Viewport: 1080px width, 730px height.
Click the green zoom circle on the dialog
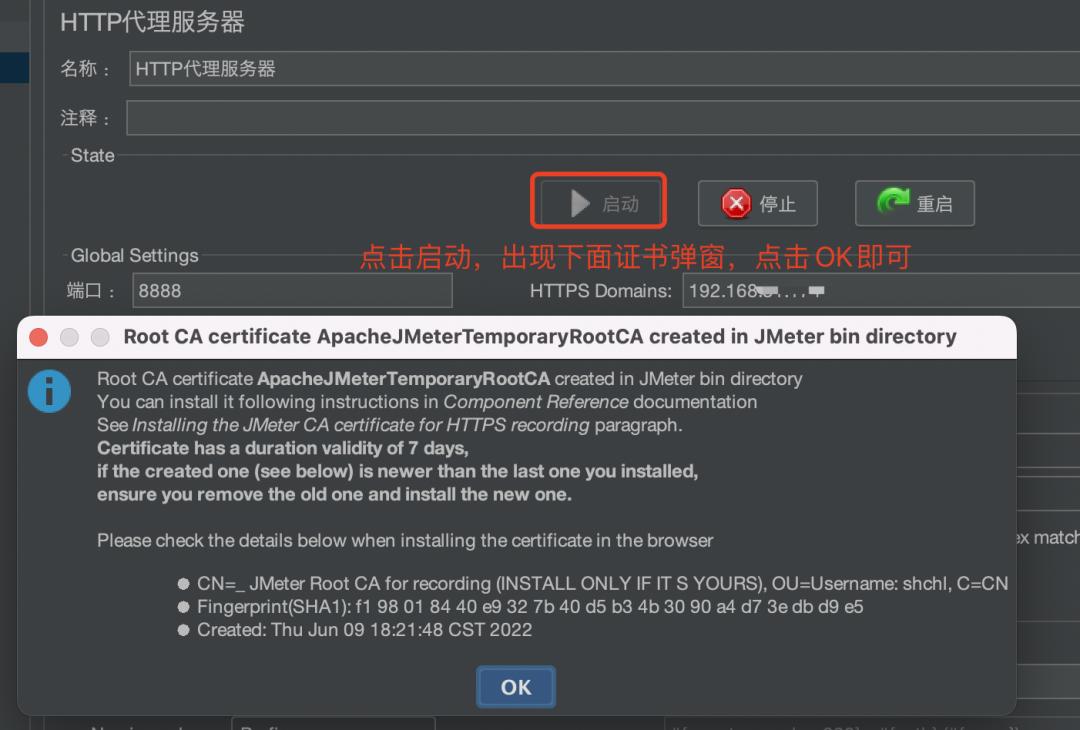pos(100,337)
